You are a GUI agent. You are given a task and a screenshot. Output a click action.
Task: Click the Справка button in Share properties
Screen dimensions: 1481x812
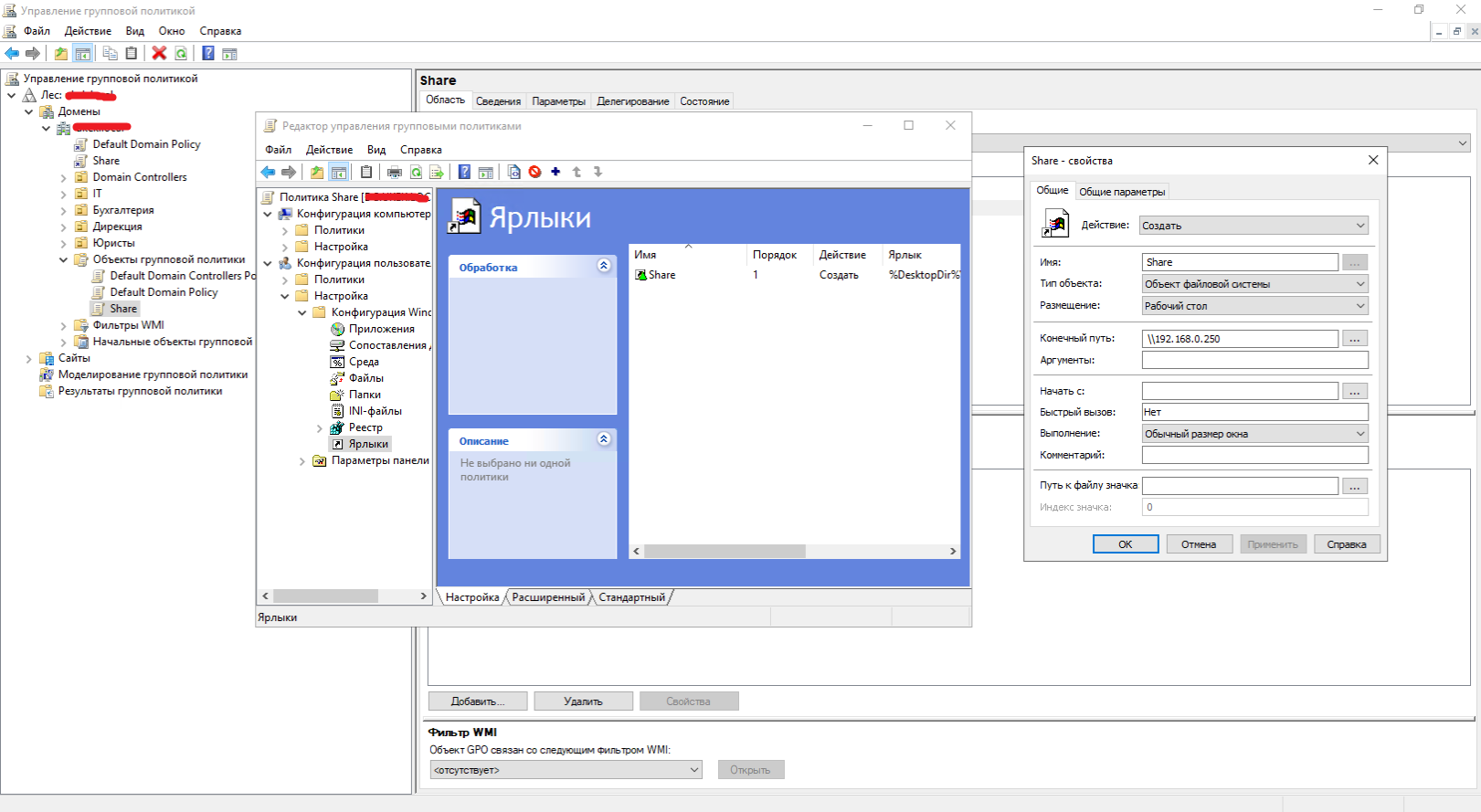(x=1347, y=544)
